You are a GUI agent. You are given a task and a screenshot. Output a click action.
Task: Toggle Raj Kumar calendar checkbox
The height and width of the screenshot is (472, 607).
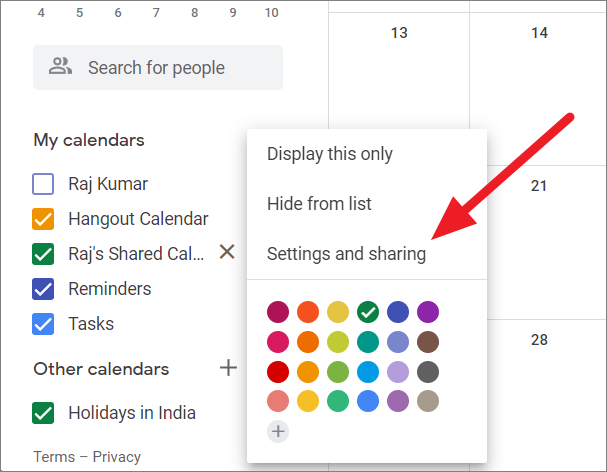tap(43, 184)
